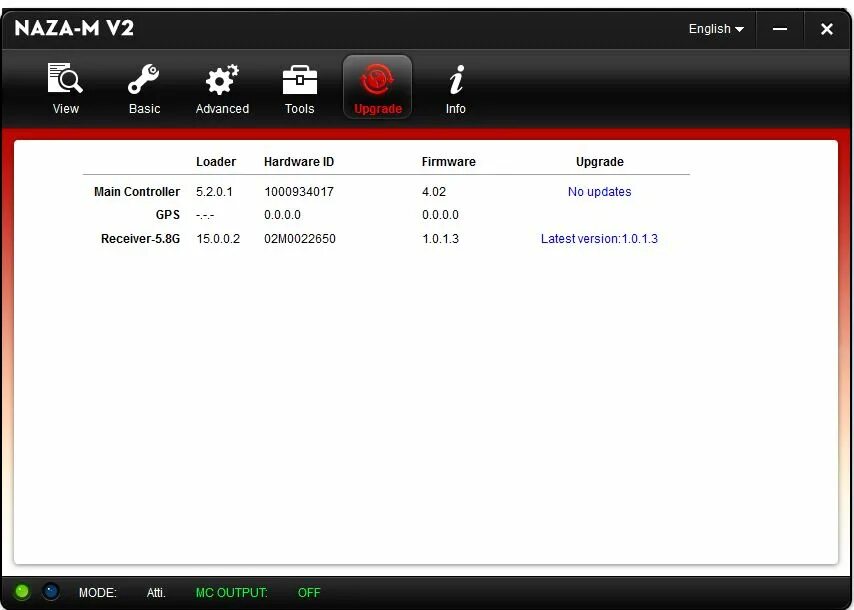The image size is (854, 610).
Task: Select the 'Receiver-5.8G' row label
Action: 141,239
